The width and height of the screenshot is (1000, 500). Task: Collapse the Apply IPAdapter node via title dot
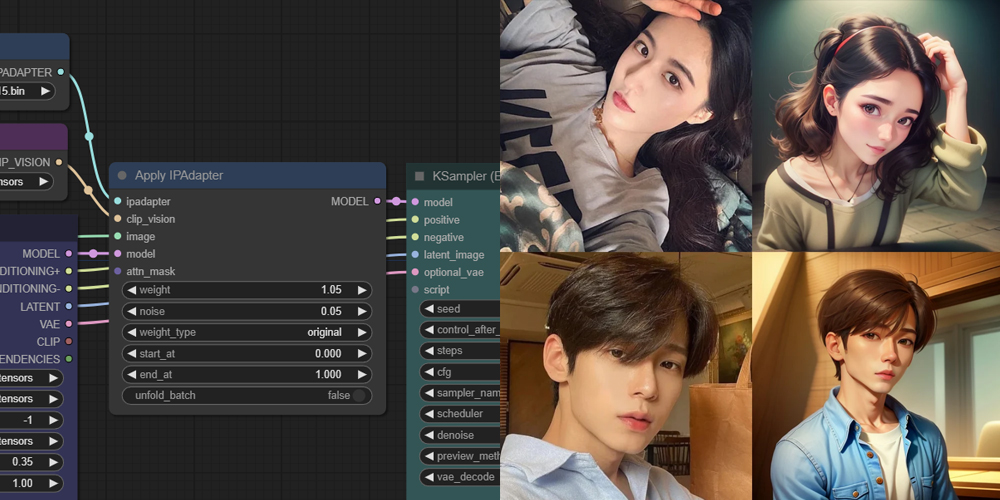click(x=122, y=175)
